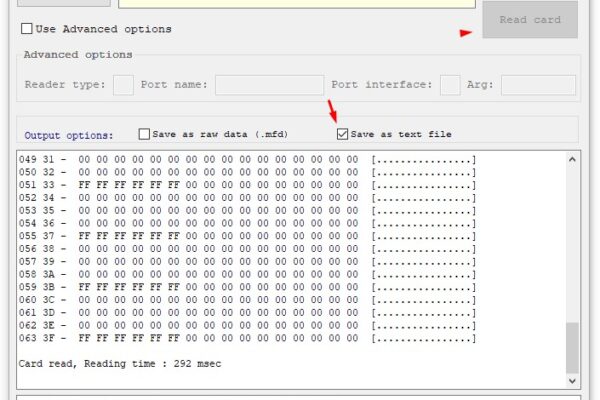This screenshot has width=600, height=400.
Task: Click the 'Card read, Reading time' status line
Action: click(x=120, y=363)
